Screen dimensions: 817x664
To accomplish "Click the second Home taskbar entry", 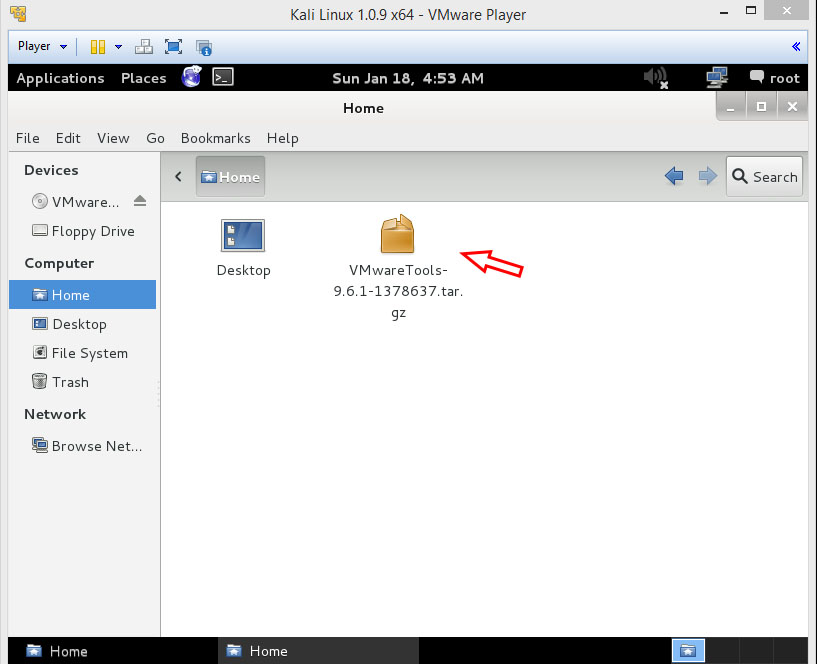I will [318, 651].
